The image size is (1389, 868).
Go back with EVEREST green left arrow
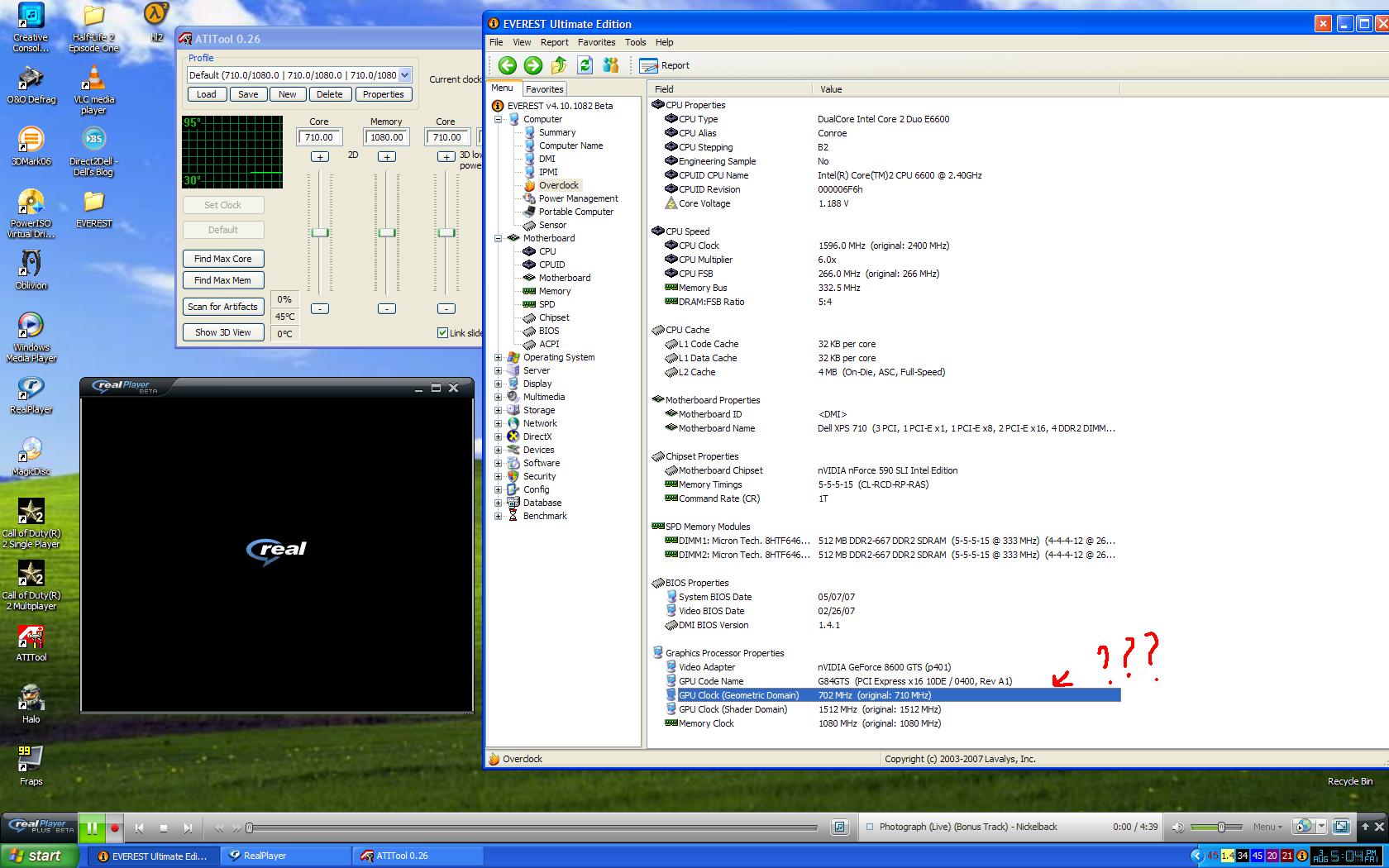508,65
